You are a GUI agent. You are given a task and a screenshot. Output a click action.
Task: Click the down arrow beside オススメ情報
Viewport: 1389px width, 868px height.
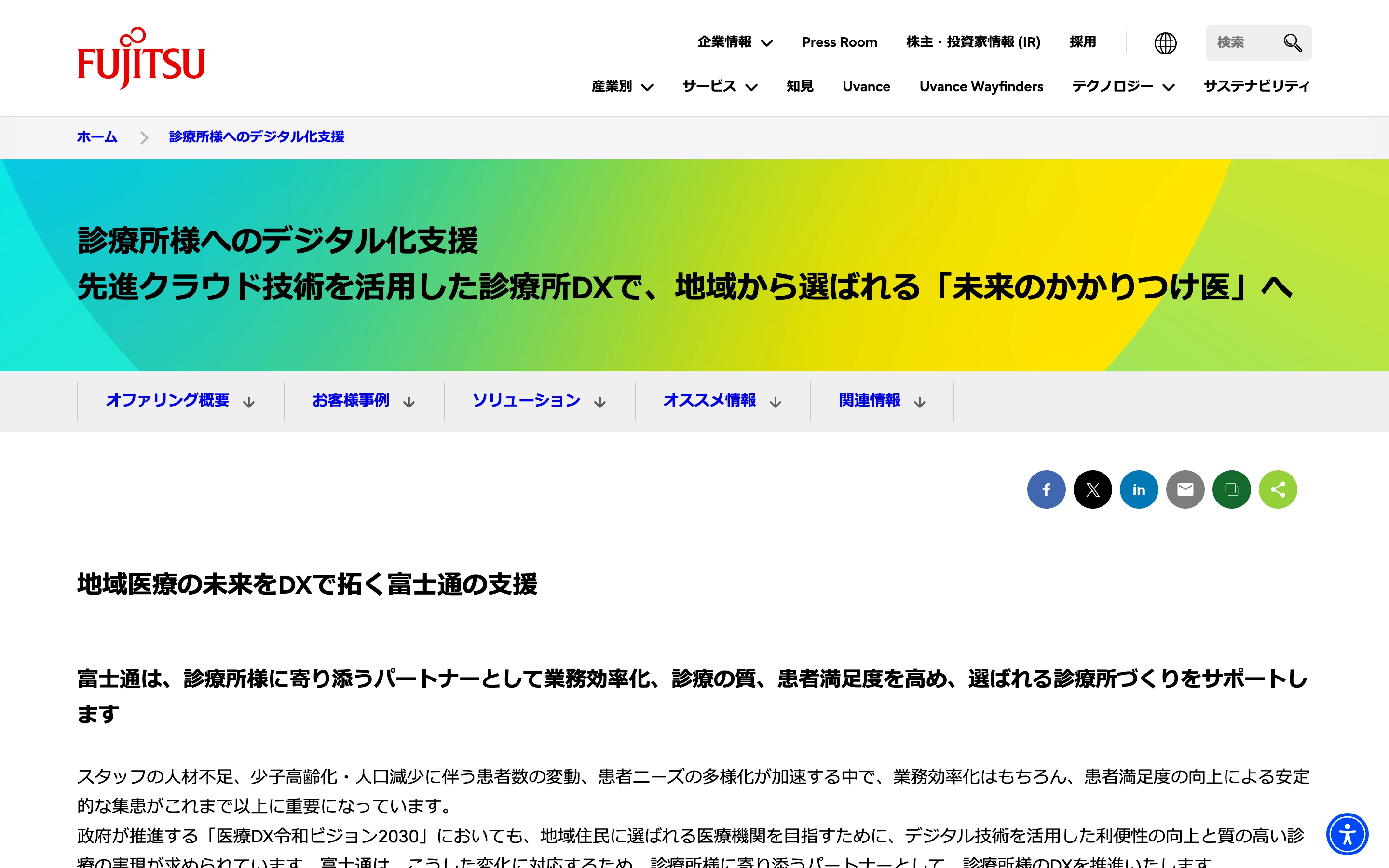(x=776, y=402)
